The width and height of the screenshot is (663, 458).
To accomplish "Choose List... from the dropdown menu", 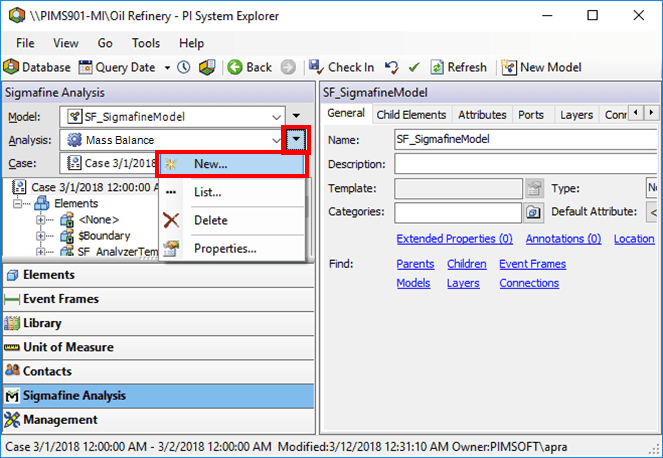I will pos(232,192).
